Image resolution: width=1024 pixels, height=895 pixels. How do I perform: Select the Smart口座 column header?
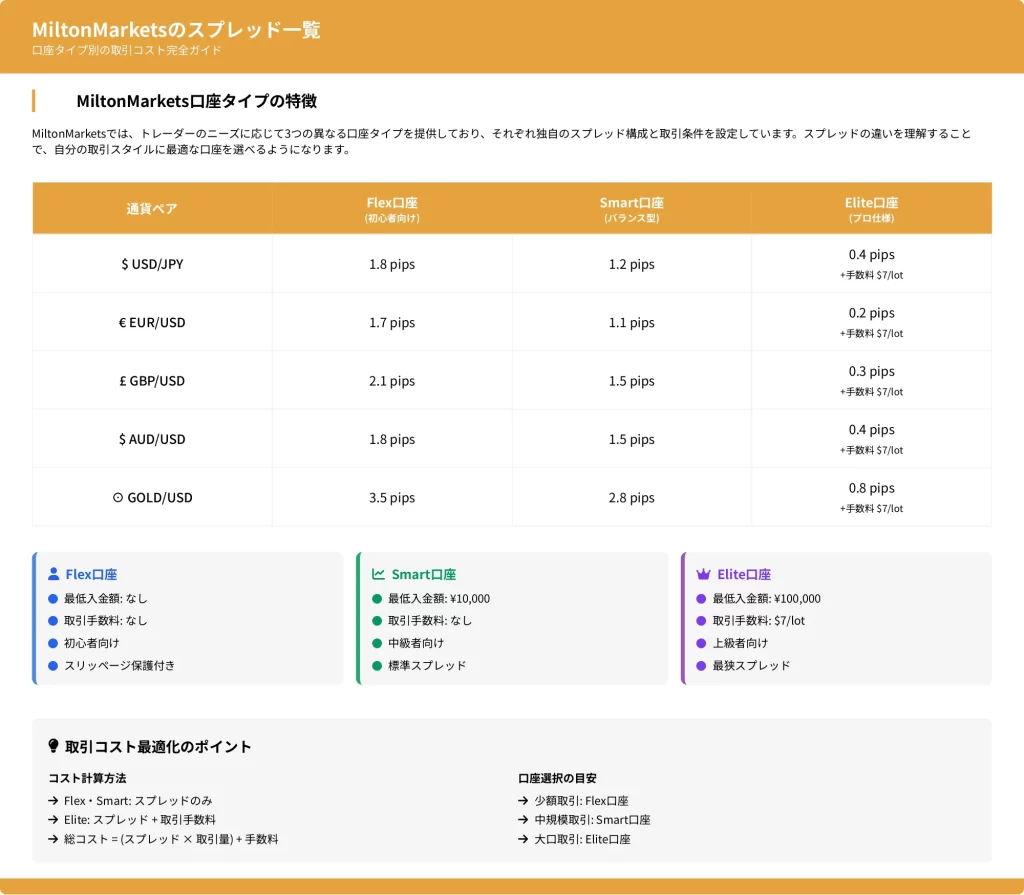(x=631, y=208)
